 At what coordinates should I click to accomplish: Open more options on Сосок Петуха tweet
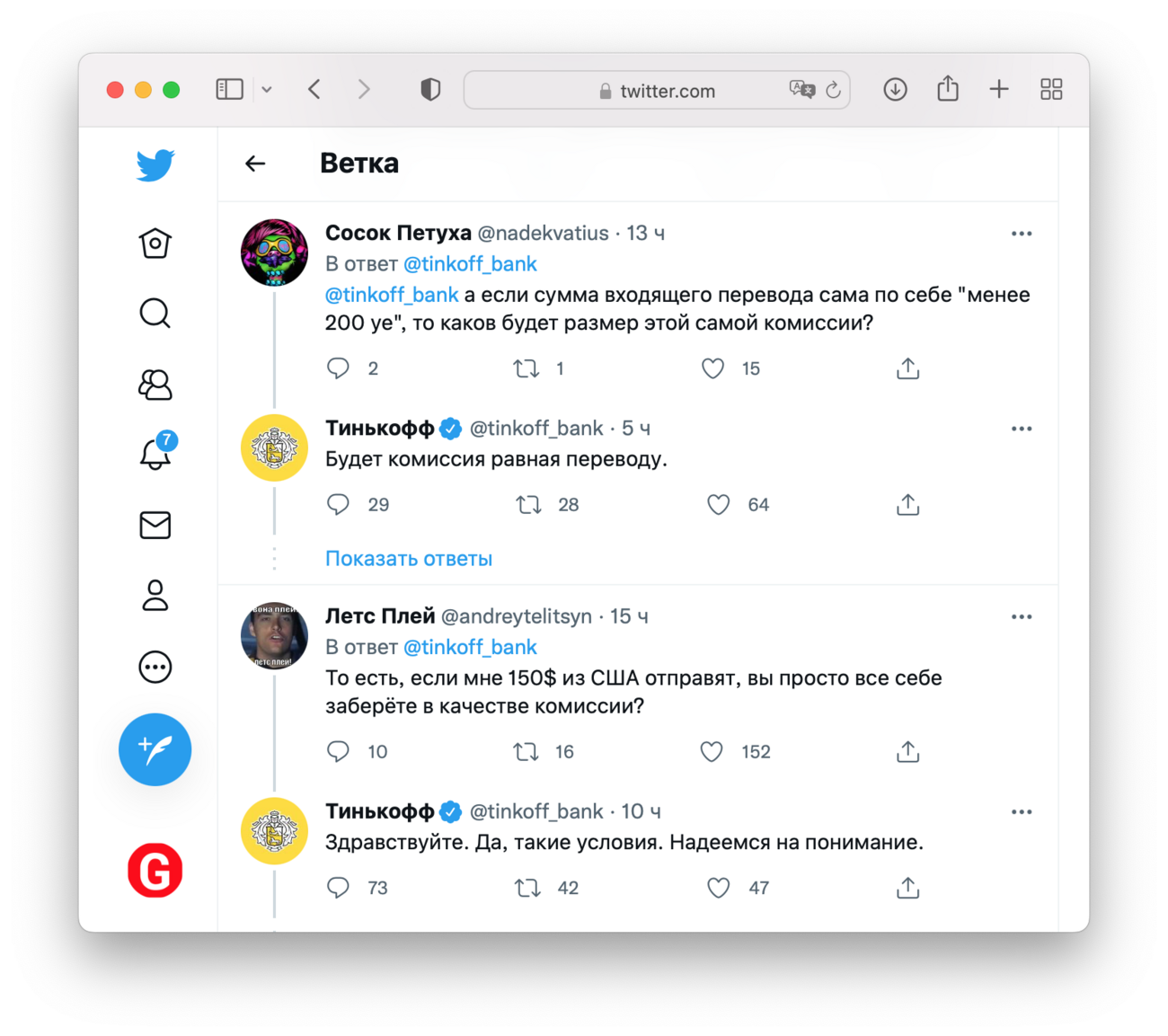pos(1022,234)
